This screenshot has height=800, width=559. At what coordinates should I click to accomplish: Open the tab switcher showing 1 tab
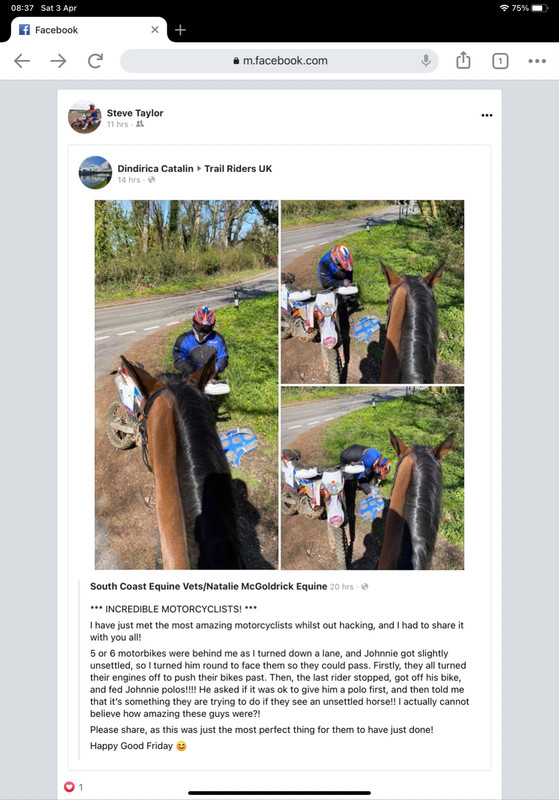500,61
